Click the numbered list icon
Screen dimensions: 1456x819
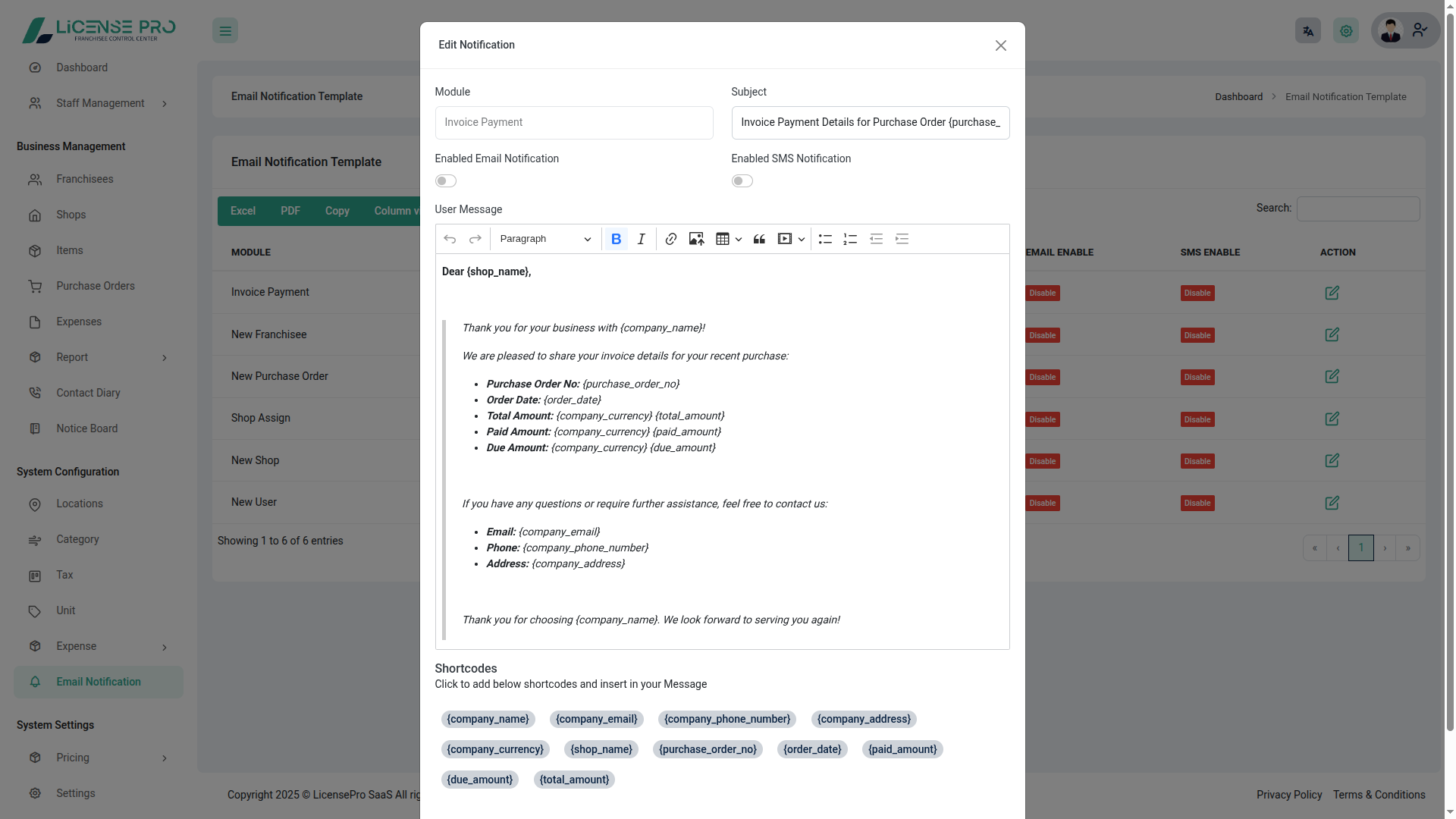pyautogui.click(x=850, y=239)
